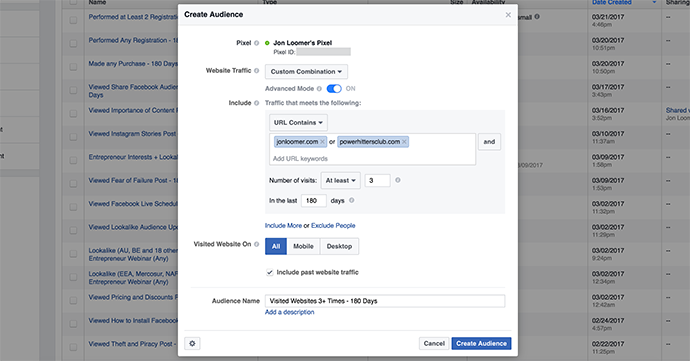The image size is (690, 361).
Task: Click the Exclude People link
Action: coord(333,225)
